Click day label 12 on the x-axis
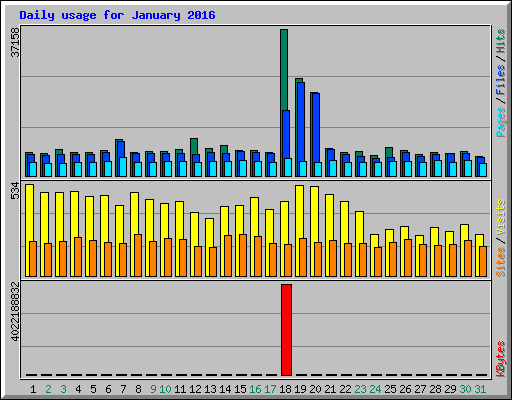This screenshot has height=400, width=512. [x=195, y=389]
